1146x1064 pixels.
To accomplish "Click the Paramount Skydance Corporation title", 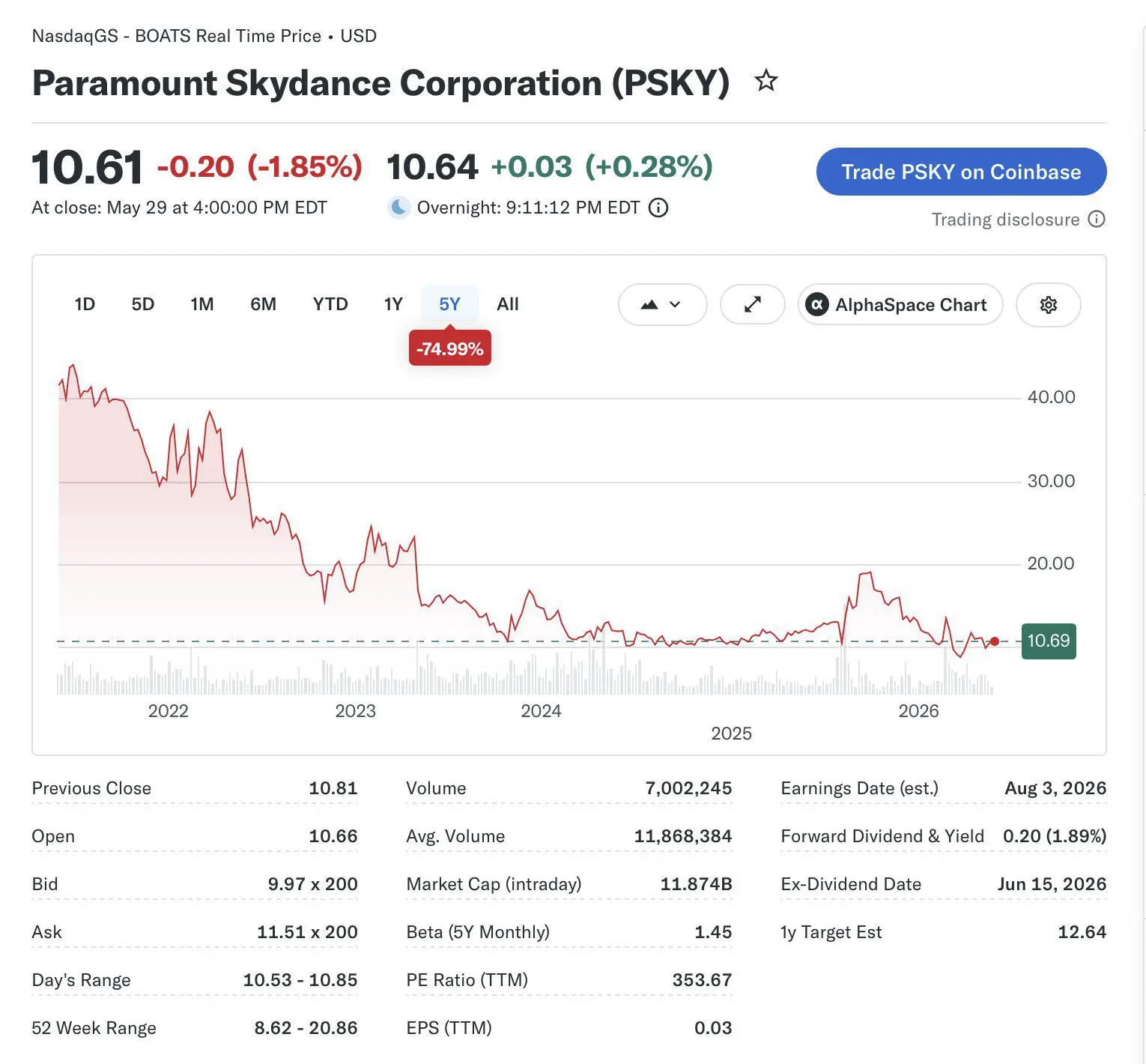I will tap(381, 82).
